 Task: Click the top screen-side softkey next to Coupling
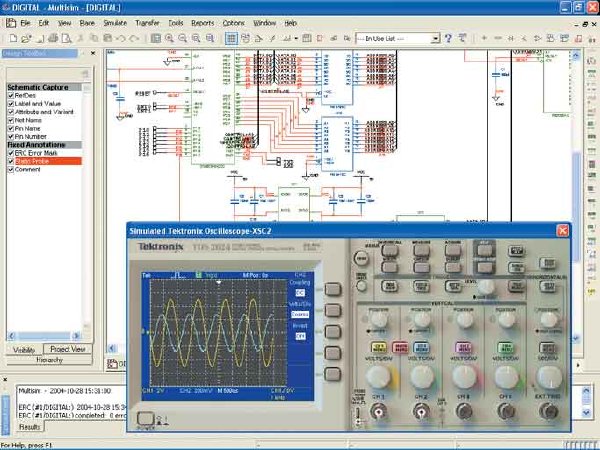(x=333, y=289)
